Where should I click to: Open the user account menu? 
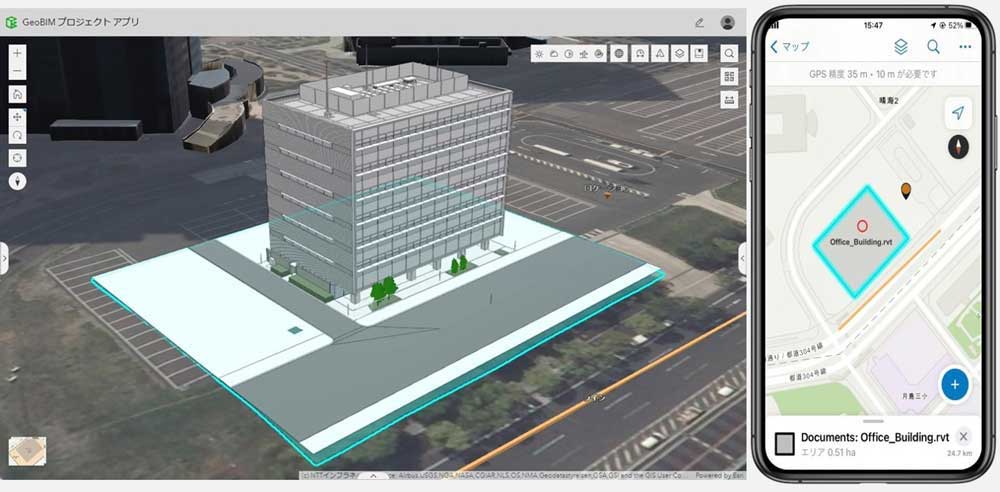[x=727, y=22]
